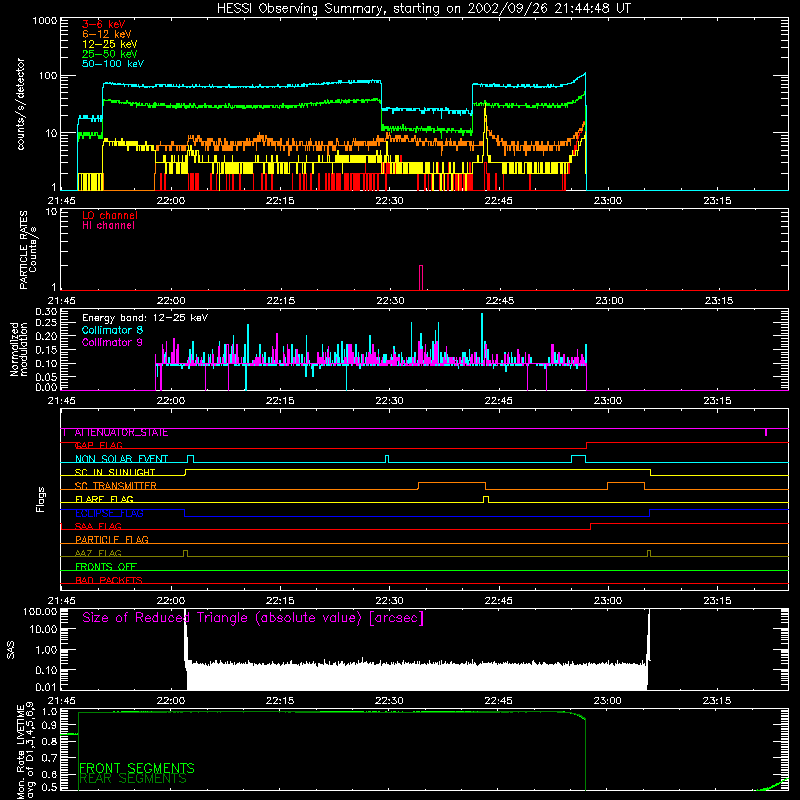
Task: Click the Size of Reduced Triangle label
Action: click(253, 618)
